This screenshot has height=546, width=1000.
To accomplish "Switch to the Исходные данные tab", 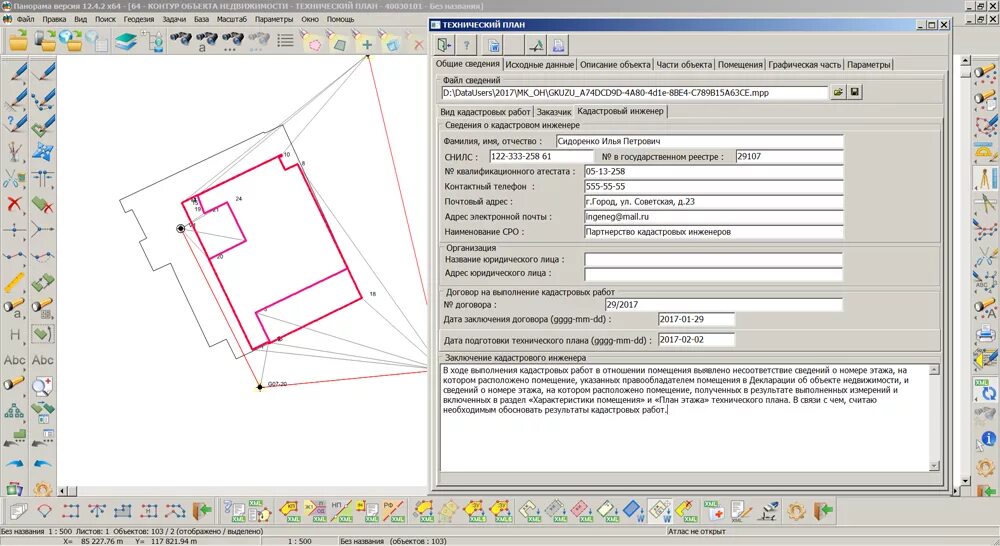I will coord(539,64).
